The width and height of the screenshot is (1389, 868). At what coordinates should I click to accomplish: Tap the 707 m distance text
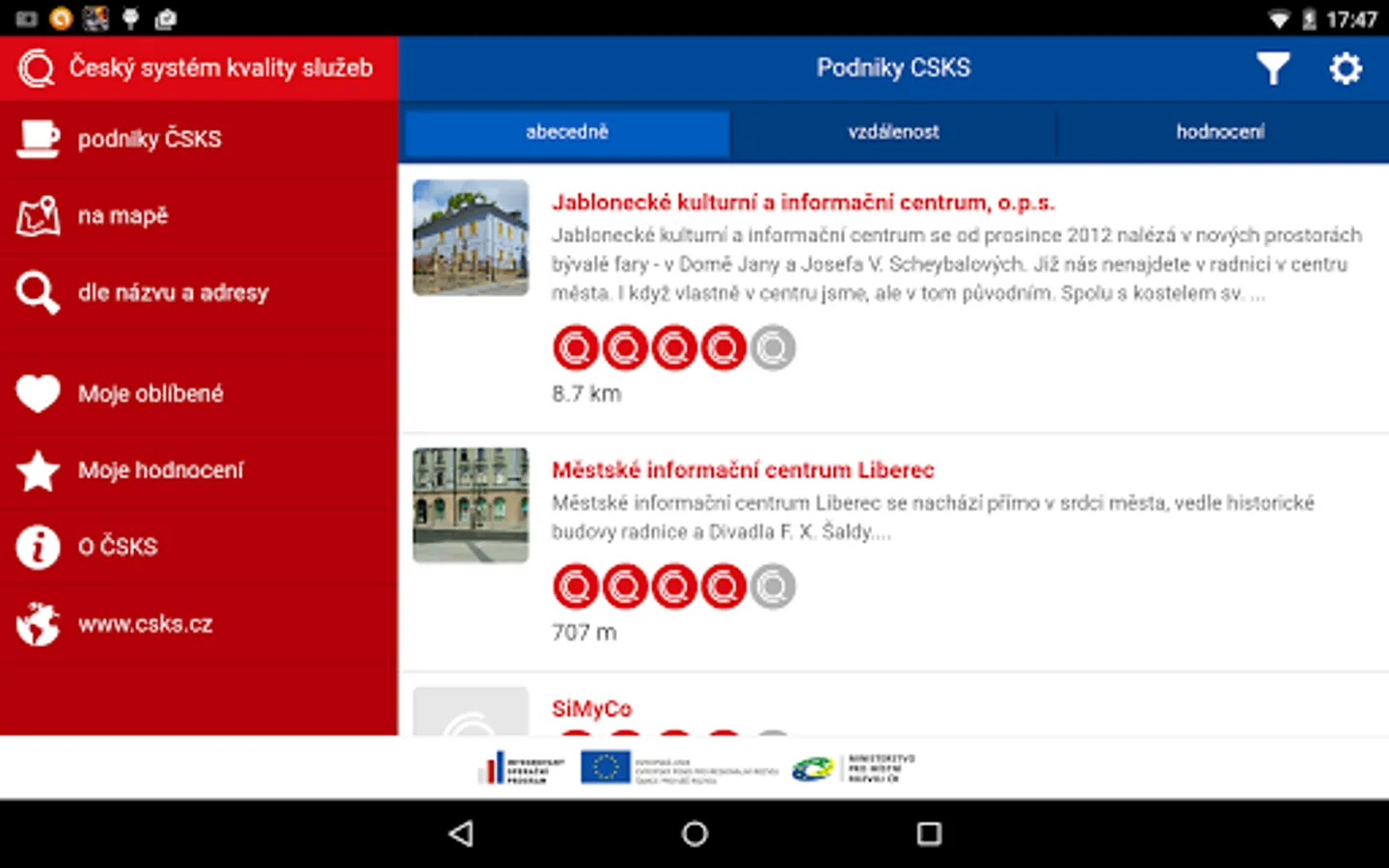click(x=584, y=633)
